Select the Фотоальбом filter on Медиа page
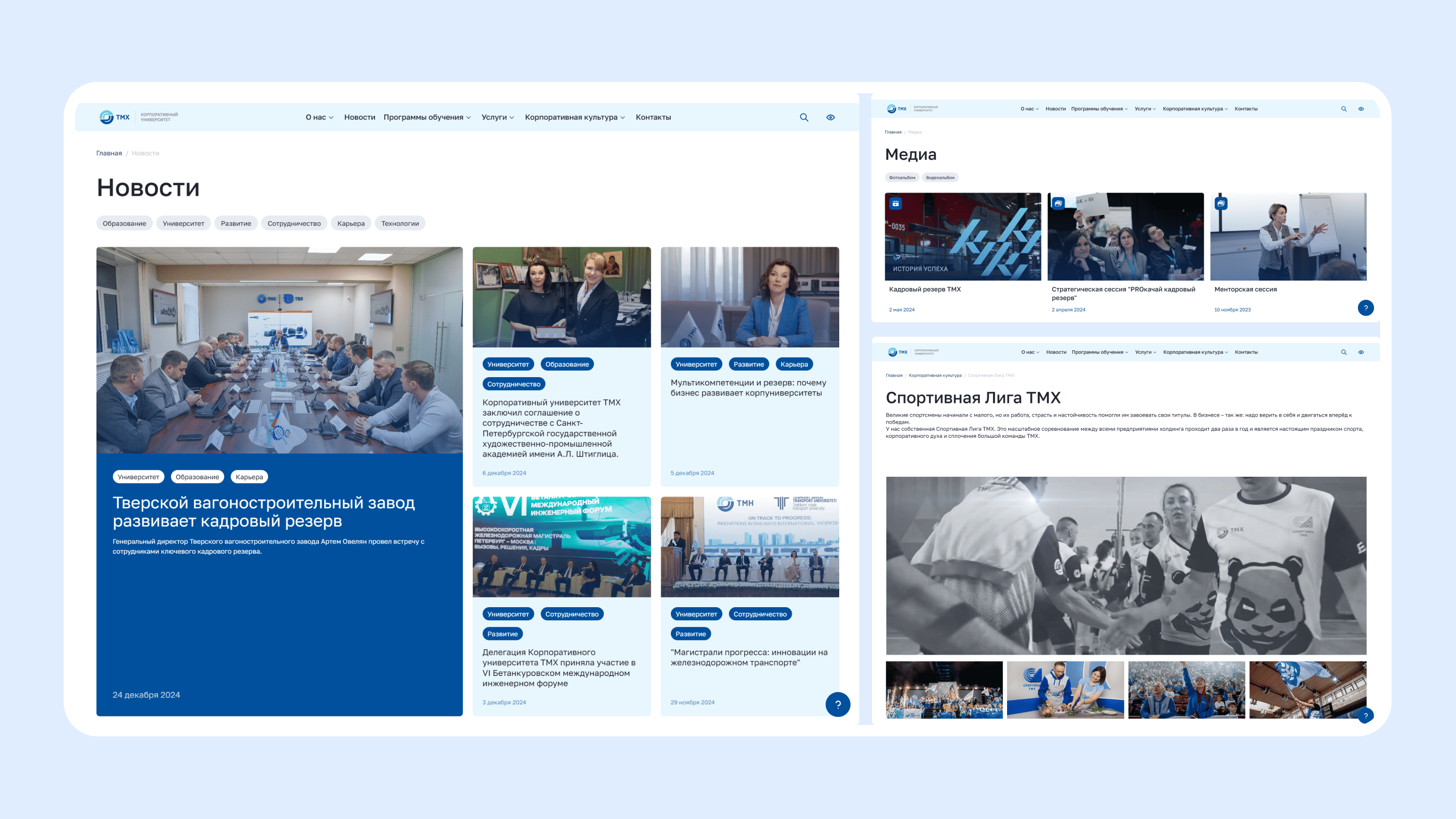Image resolution: width=1456 pixels, height=819 pixels. (902, 177)
